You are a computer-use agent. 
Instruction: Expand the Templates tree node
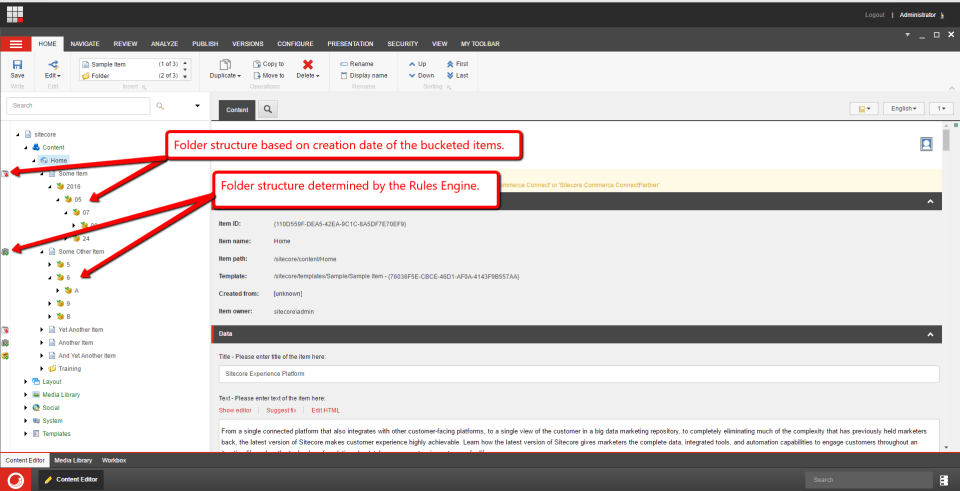pos(26,434)
